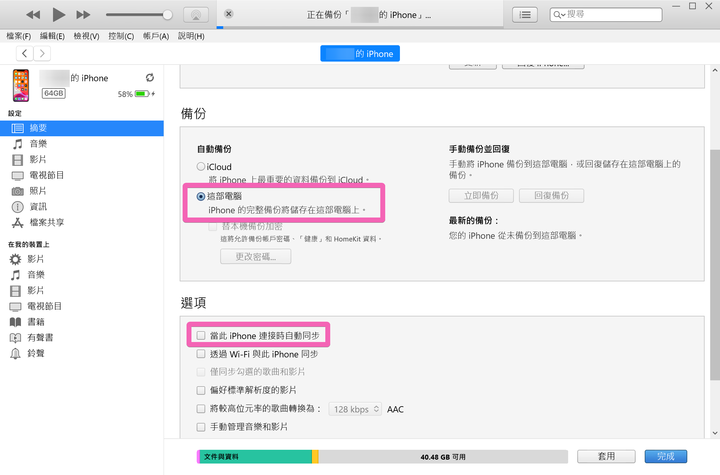
Task: Click the backup progress bar under title
Action: point(360,28)
